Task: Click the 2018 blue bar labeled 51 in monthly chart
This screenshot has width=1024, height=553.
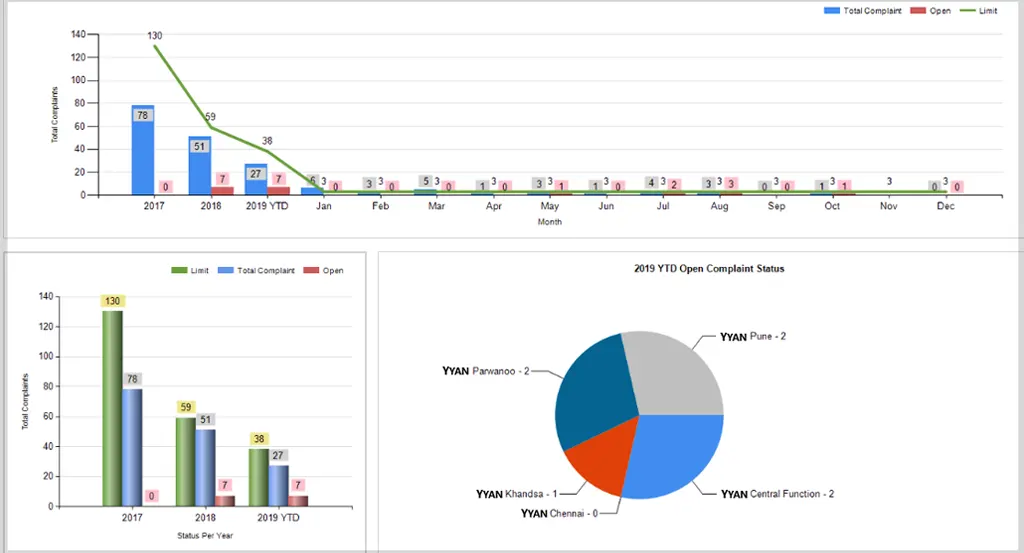Action: point(199,168)
